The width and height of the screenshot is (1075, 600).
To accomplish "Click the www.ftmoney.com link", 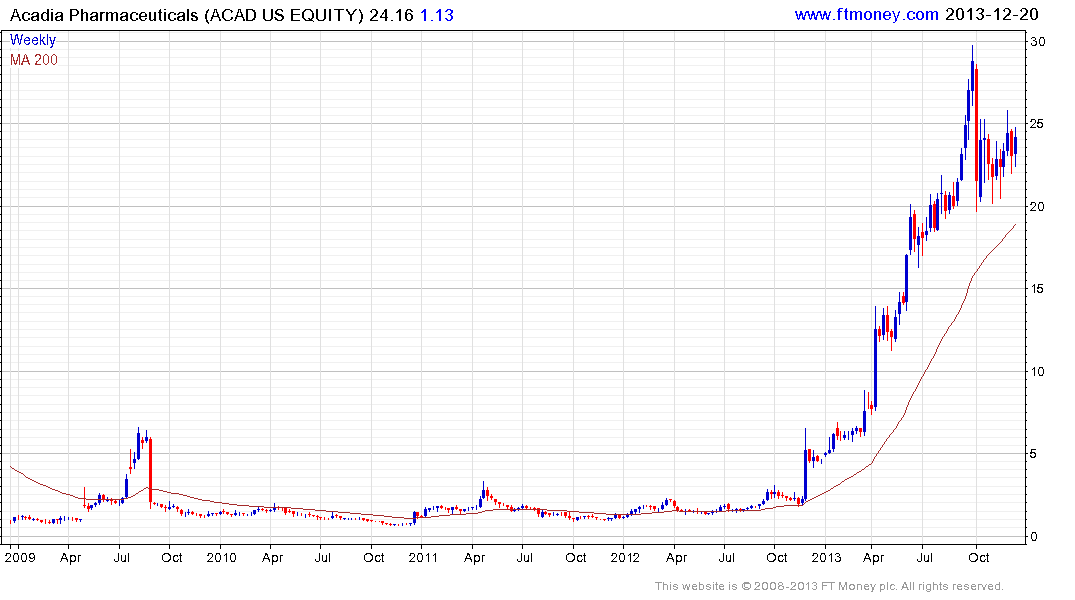I will tap(866, 14).
